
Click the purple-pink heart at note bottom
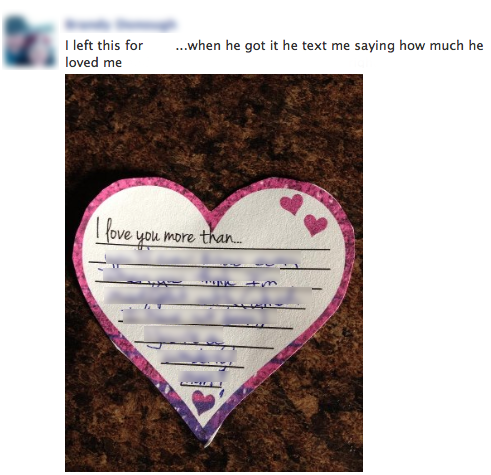[203, 402]
